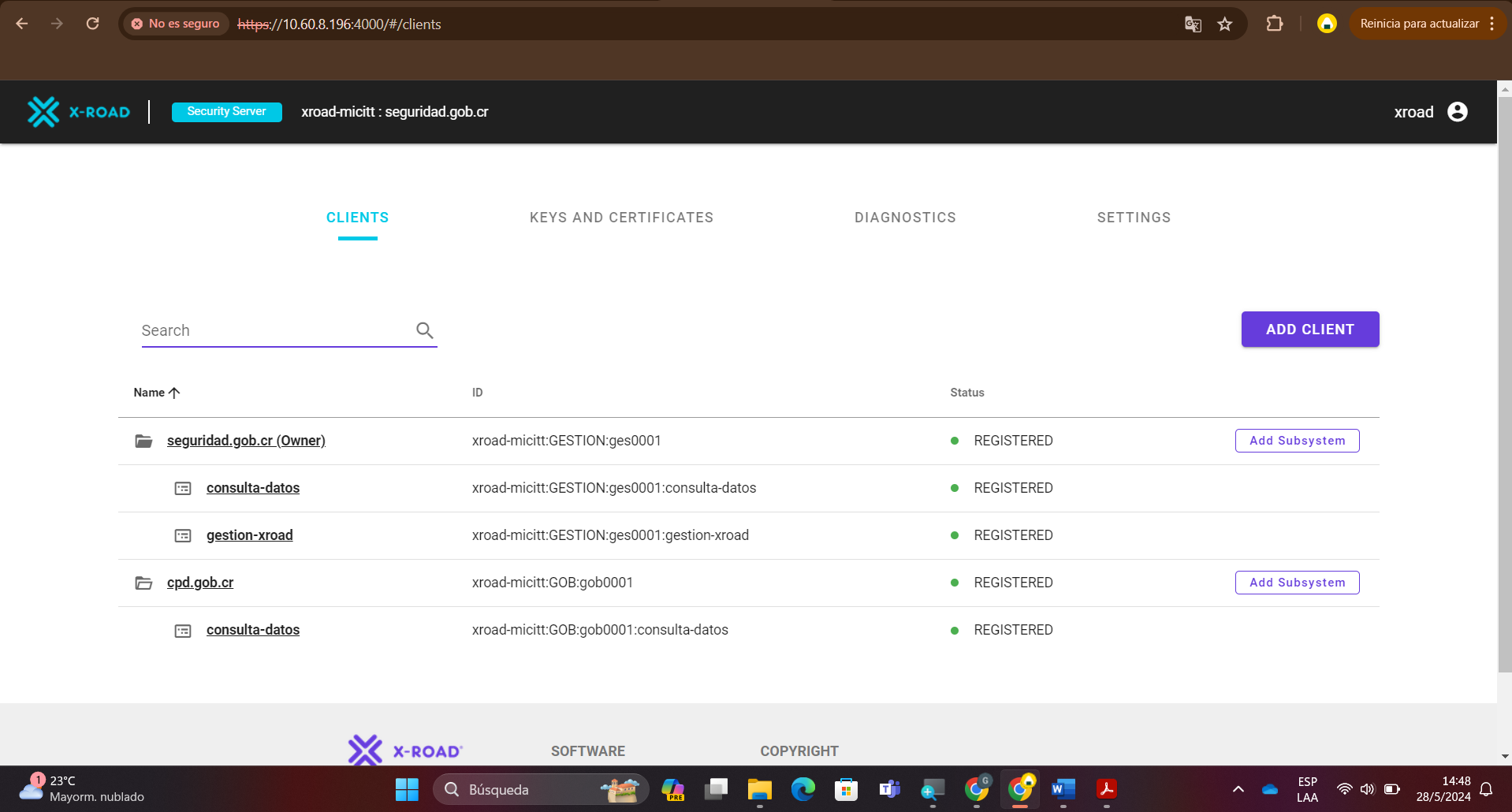Image resolution: width=1512 pixels, height=812 pixels.
Task: Bookmark page with star icon
Action: (1224, 24)
